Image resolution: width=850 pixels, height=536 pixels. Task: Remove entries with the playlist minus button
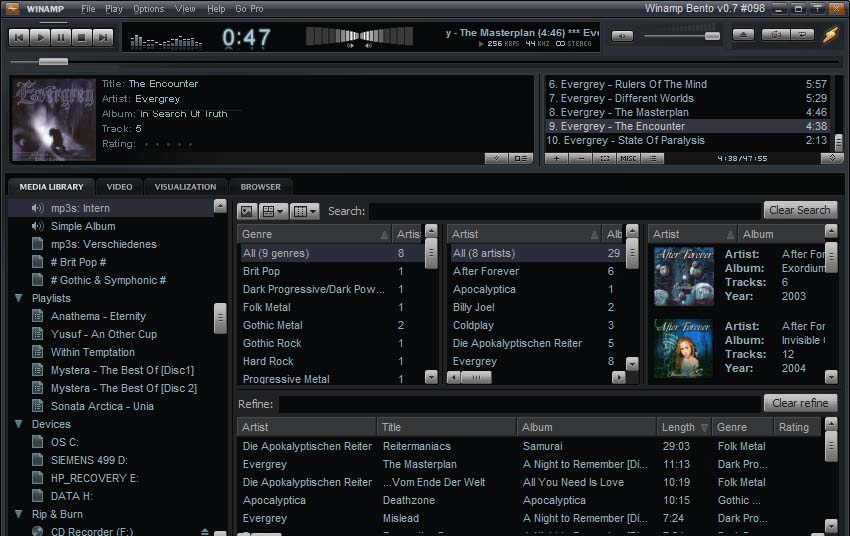(x=581, y=158)
